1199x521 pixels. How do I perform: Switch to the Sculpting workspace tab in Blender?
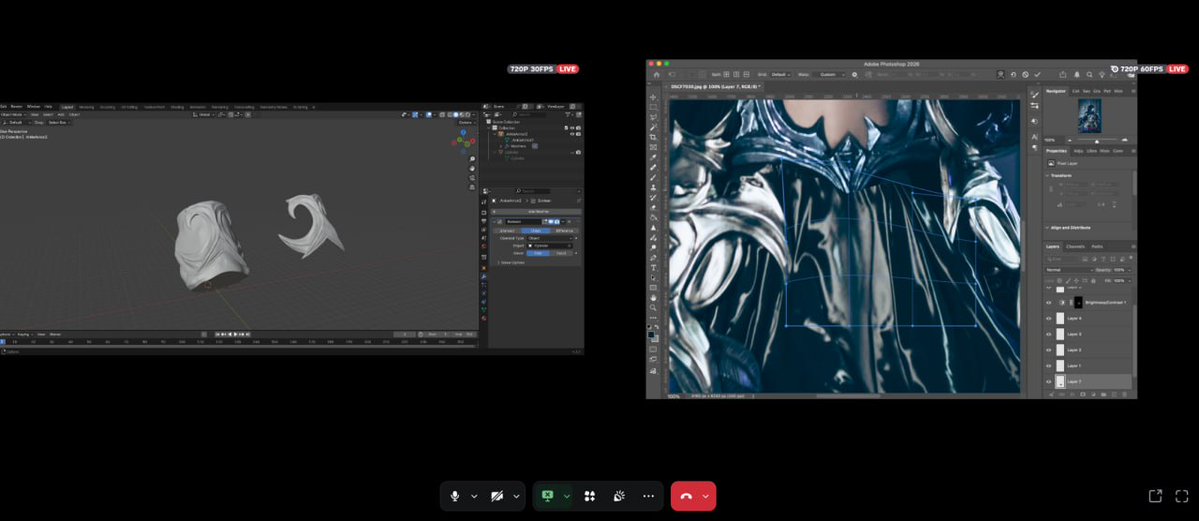pos(107,106)
